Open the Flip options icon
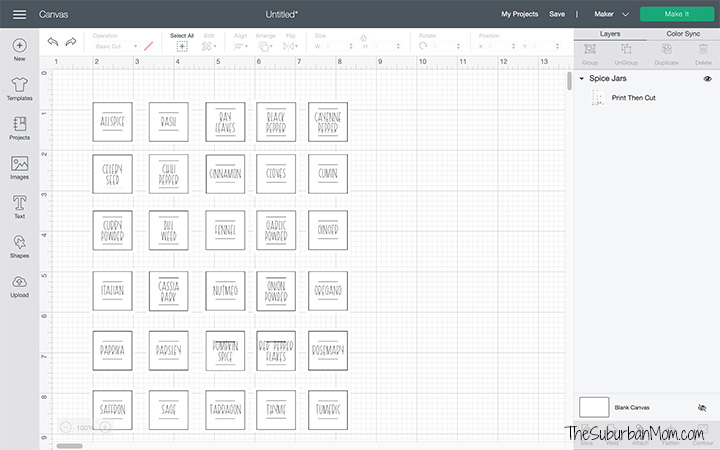This screenshot has height=450, width=720. (289, 46)
